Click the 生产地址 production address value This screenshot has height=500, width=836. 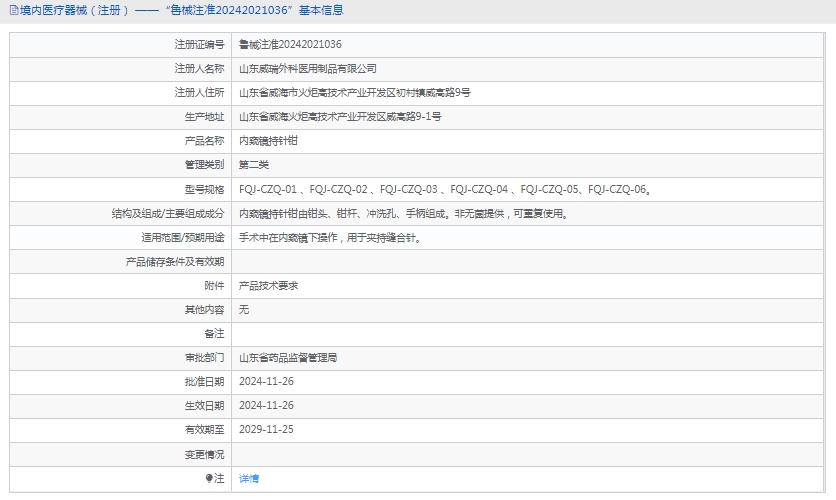click(340, 116)
